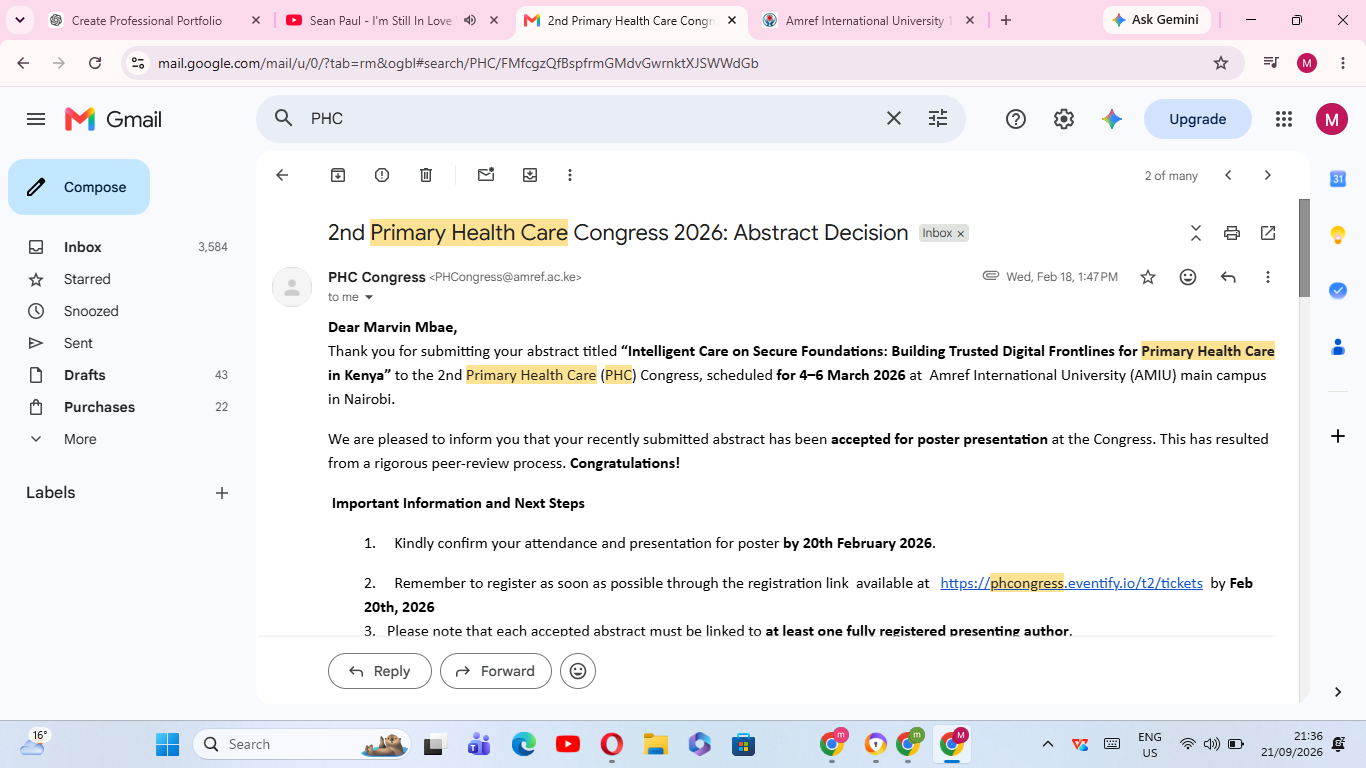Switch to Create Professional Portfolio tab

[155, 20]
